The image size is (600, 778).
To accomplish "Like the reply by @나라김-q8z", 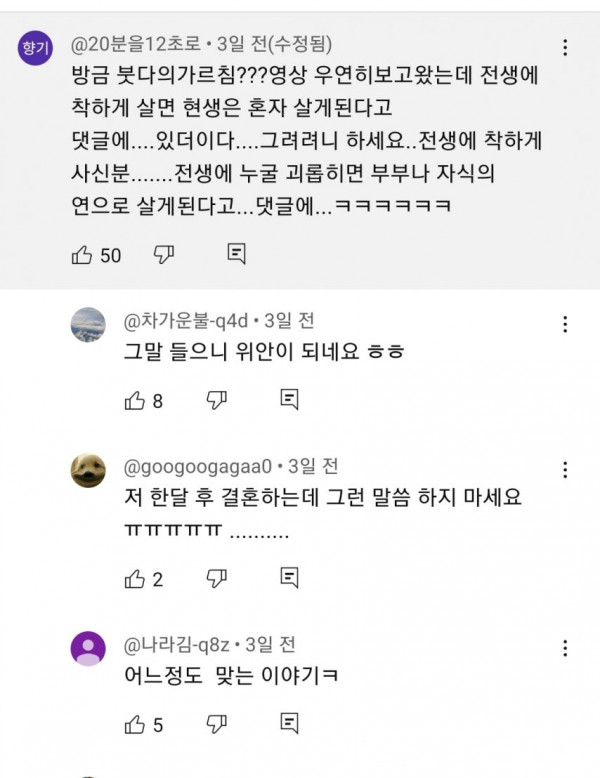I will (x=134, y=724).
